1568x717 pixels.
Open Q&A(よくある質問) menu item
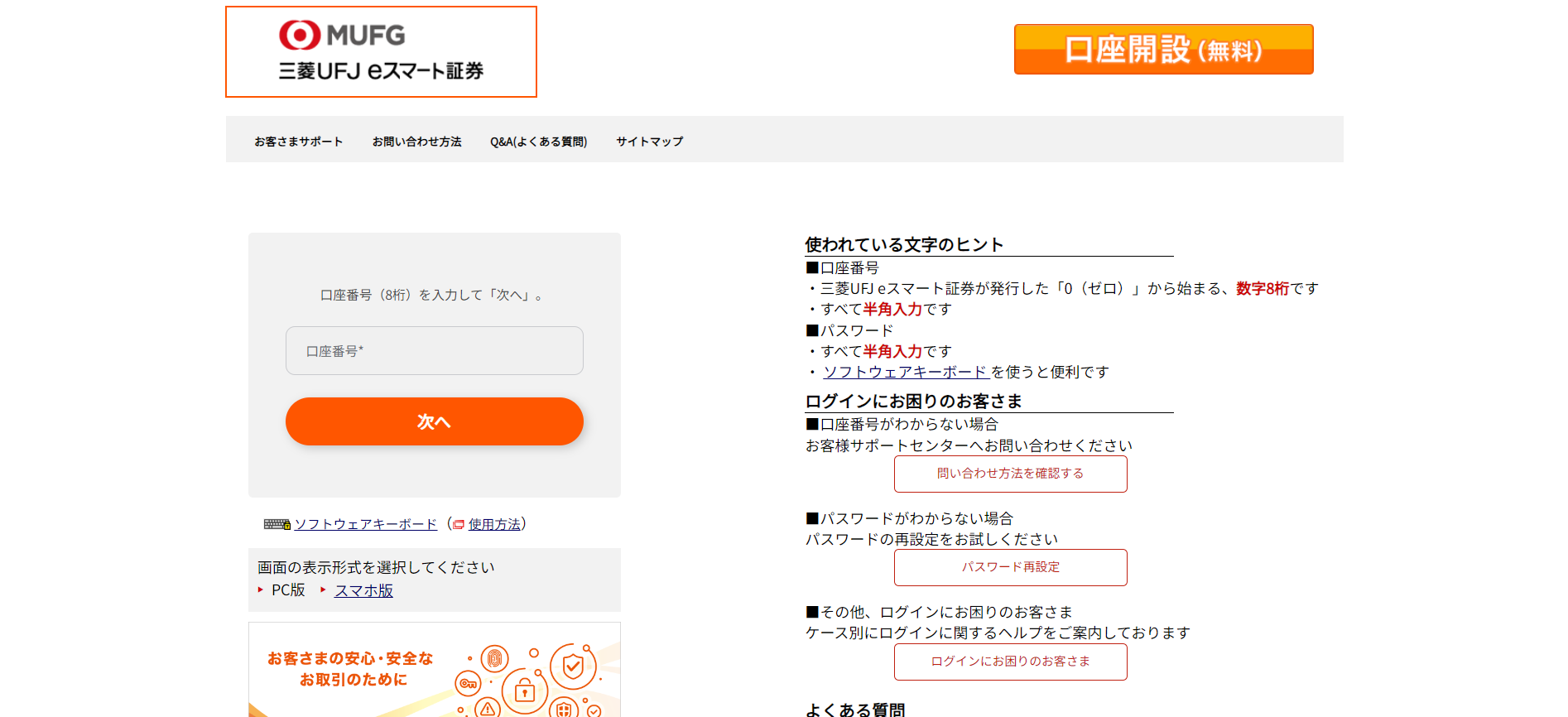539,142
